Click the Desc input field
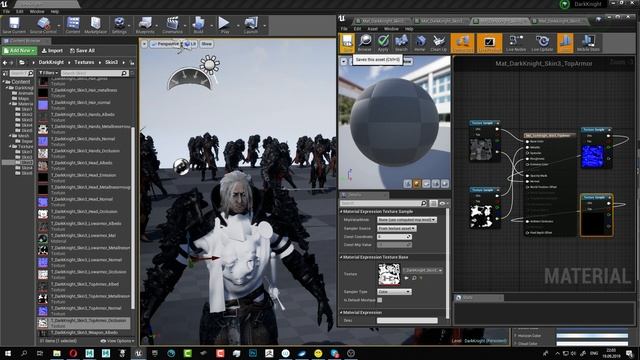The width and height of the screenshot is (640, 360). [407, 320]
